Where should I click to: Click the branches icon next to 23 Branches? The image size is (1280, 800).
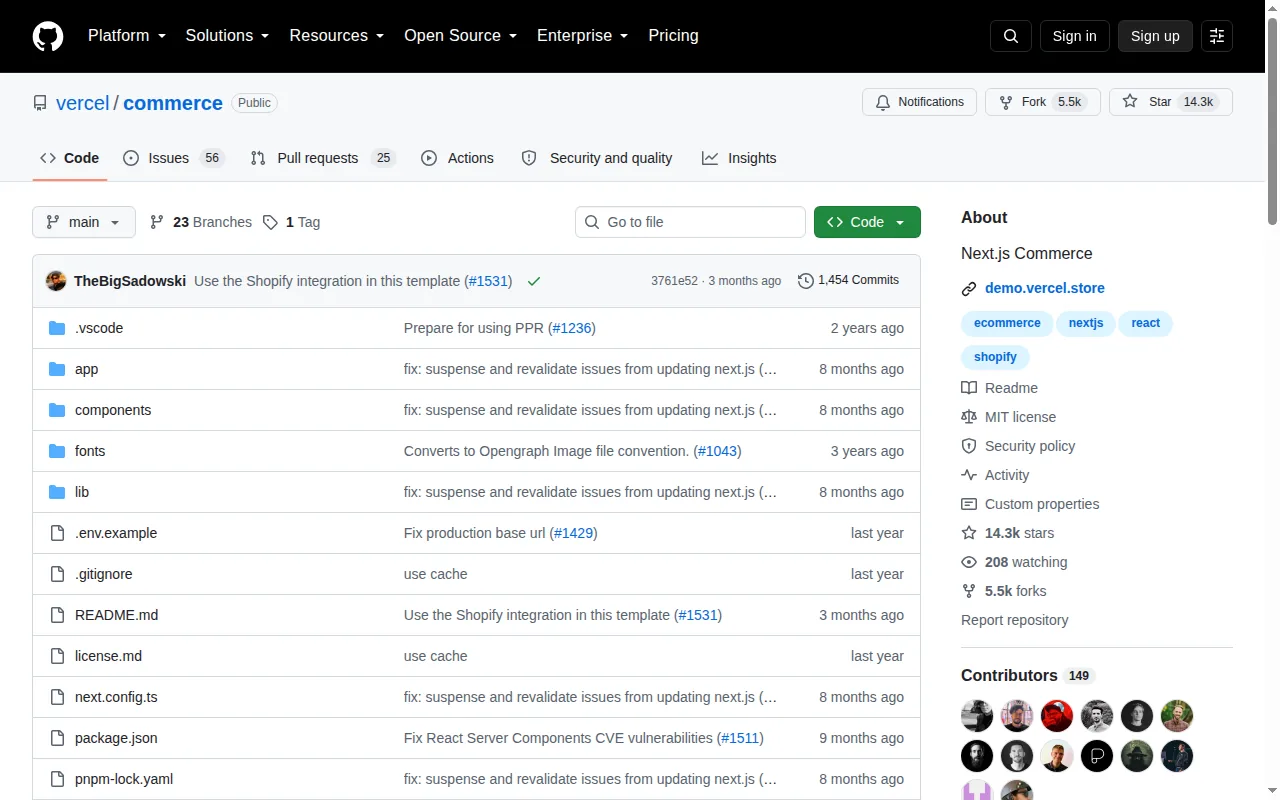coord(157,222)
